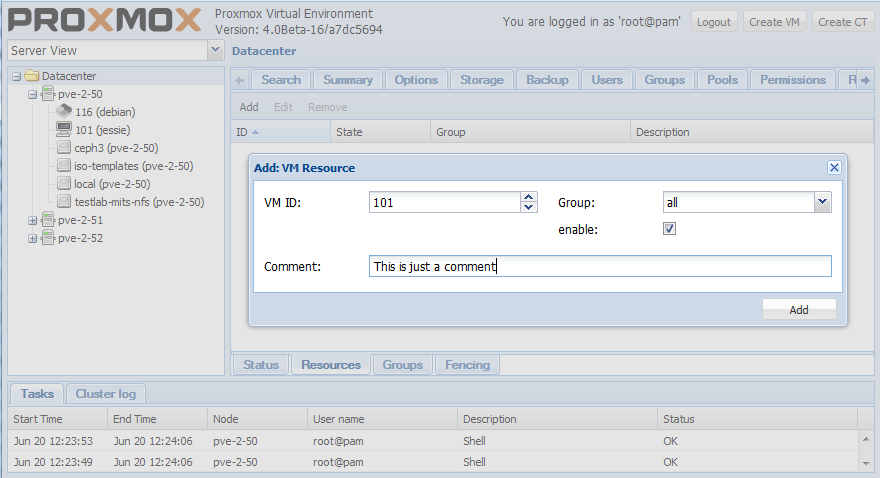Click the 101 (jessie) VM monitor icon
The image size is (880, 478).
[64, 129]
